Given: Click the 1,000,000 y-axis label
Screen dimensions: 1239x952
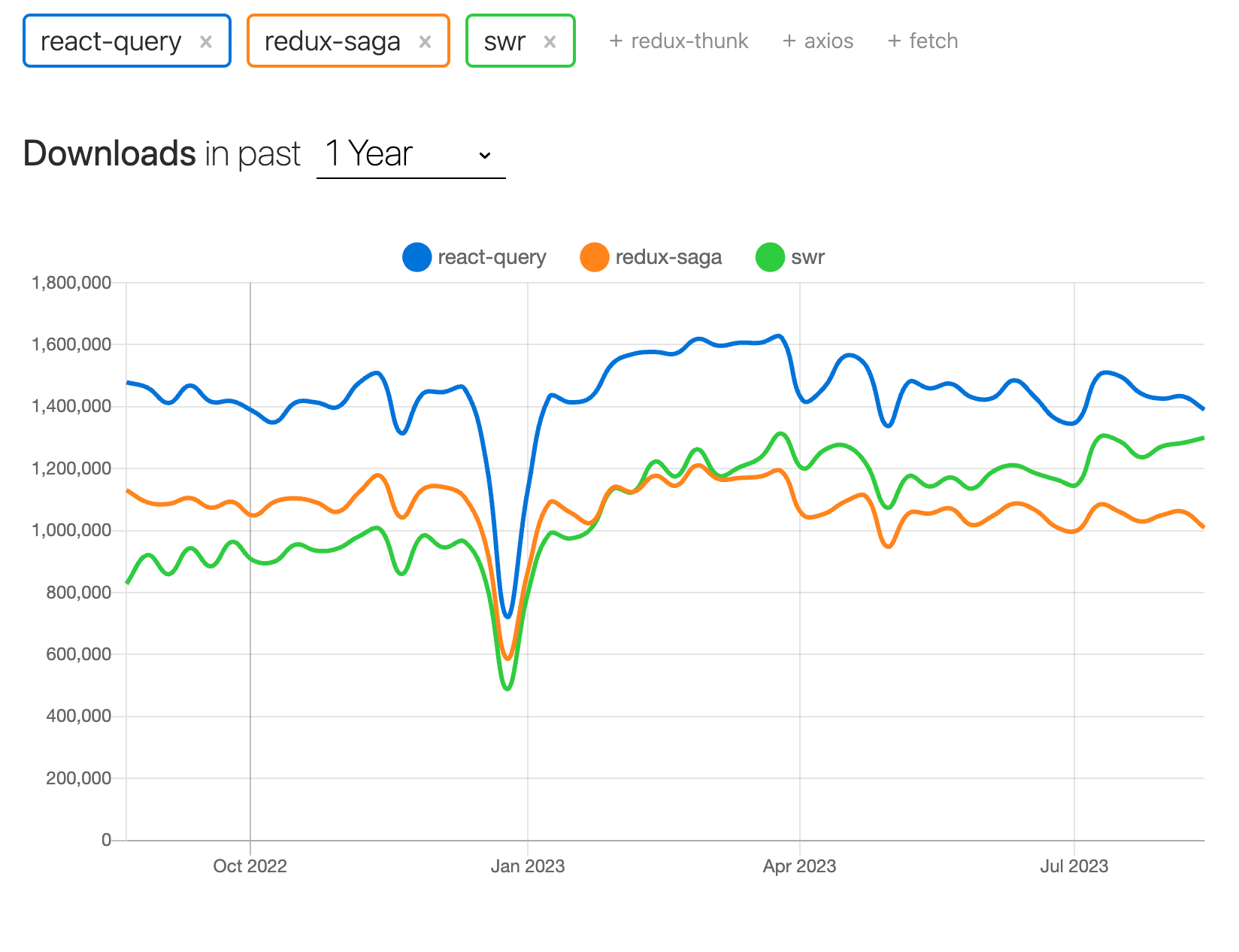Looking at the screenshot, I should [x=71, y=530].
